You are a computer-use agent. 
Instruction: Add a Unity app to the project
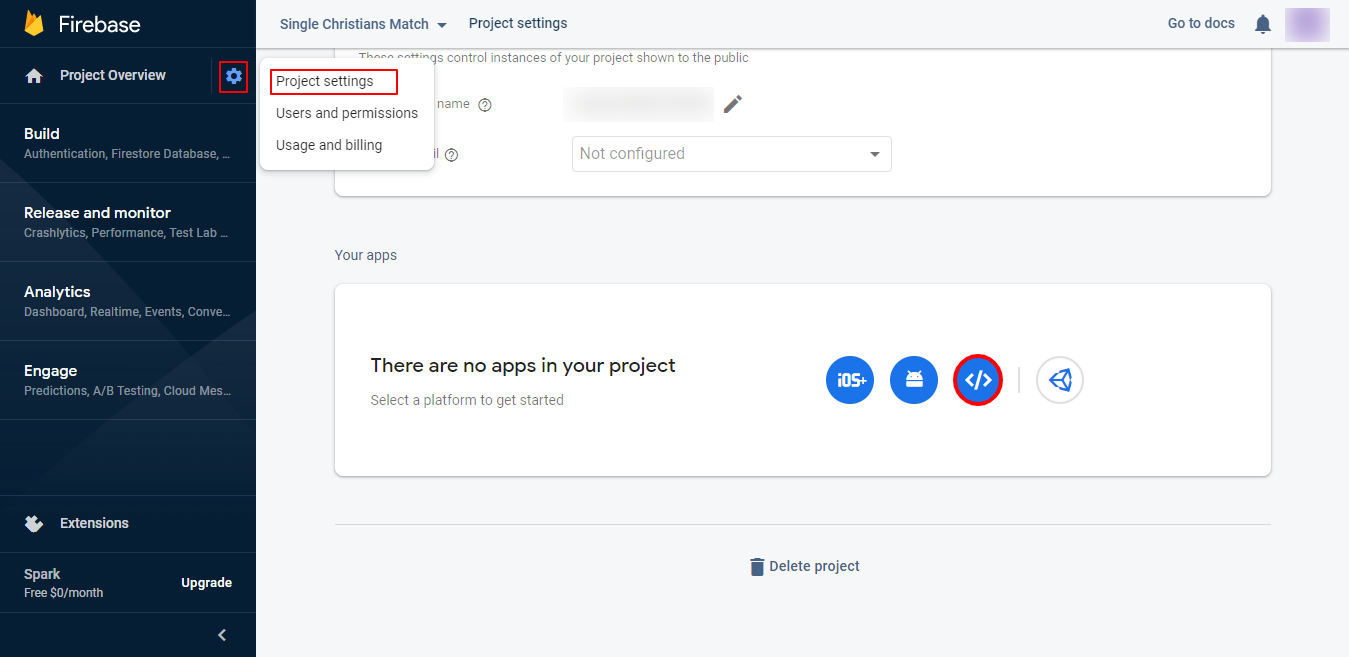1060,380
